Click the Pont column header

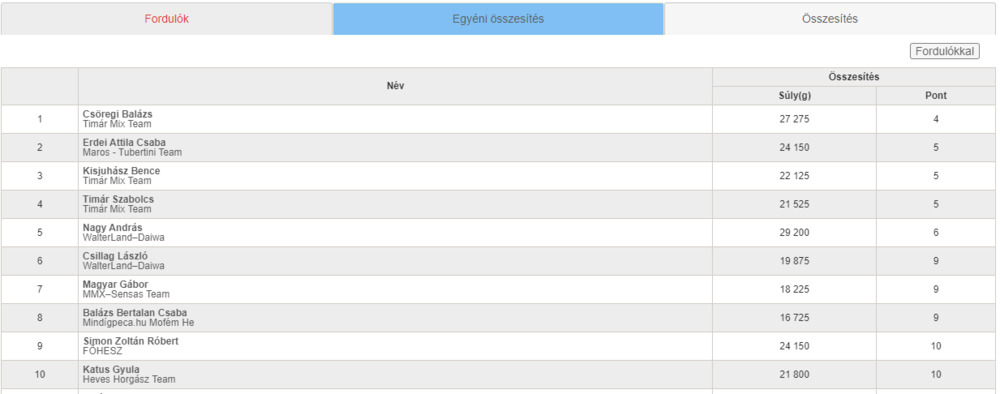tap(936, 96)
